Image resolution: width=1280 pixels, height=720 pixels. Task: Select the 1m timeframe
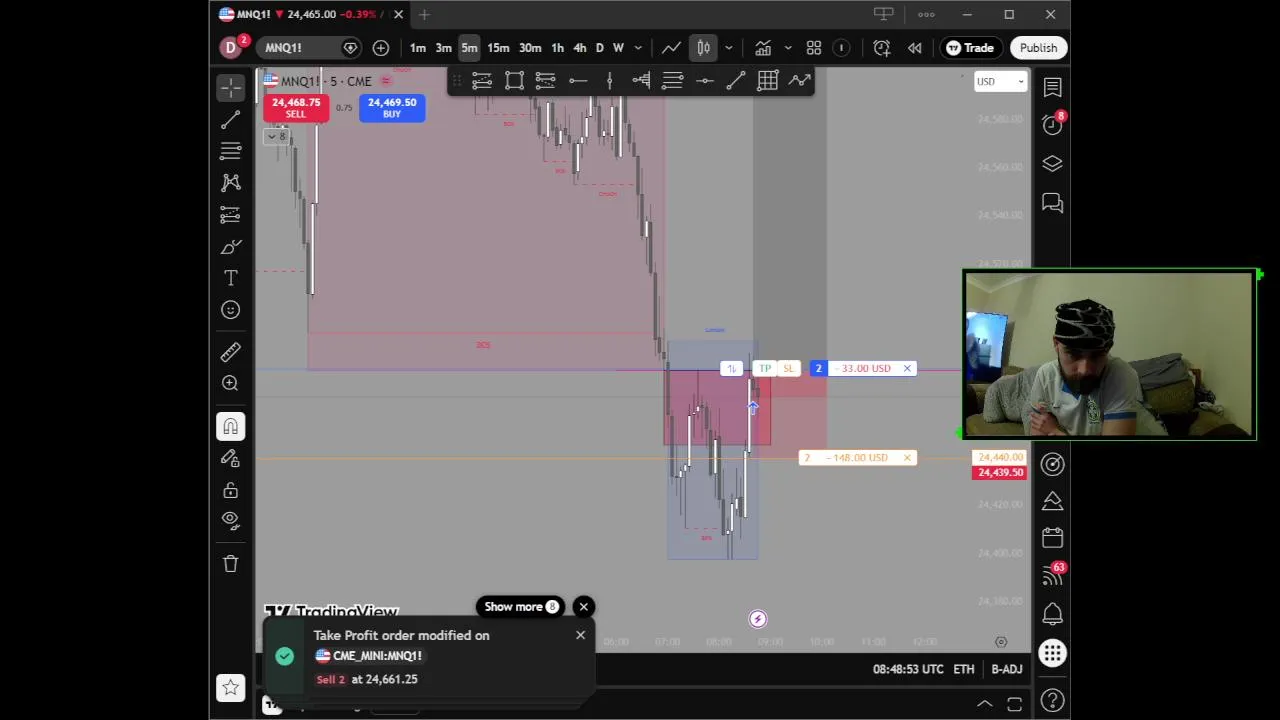pyautogui.click(x=418, y=48)
